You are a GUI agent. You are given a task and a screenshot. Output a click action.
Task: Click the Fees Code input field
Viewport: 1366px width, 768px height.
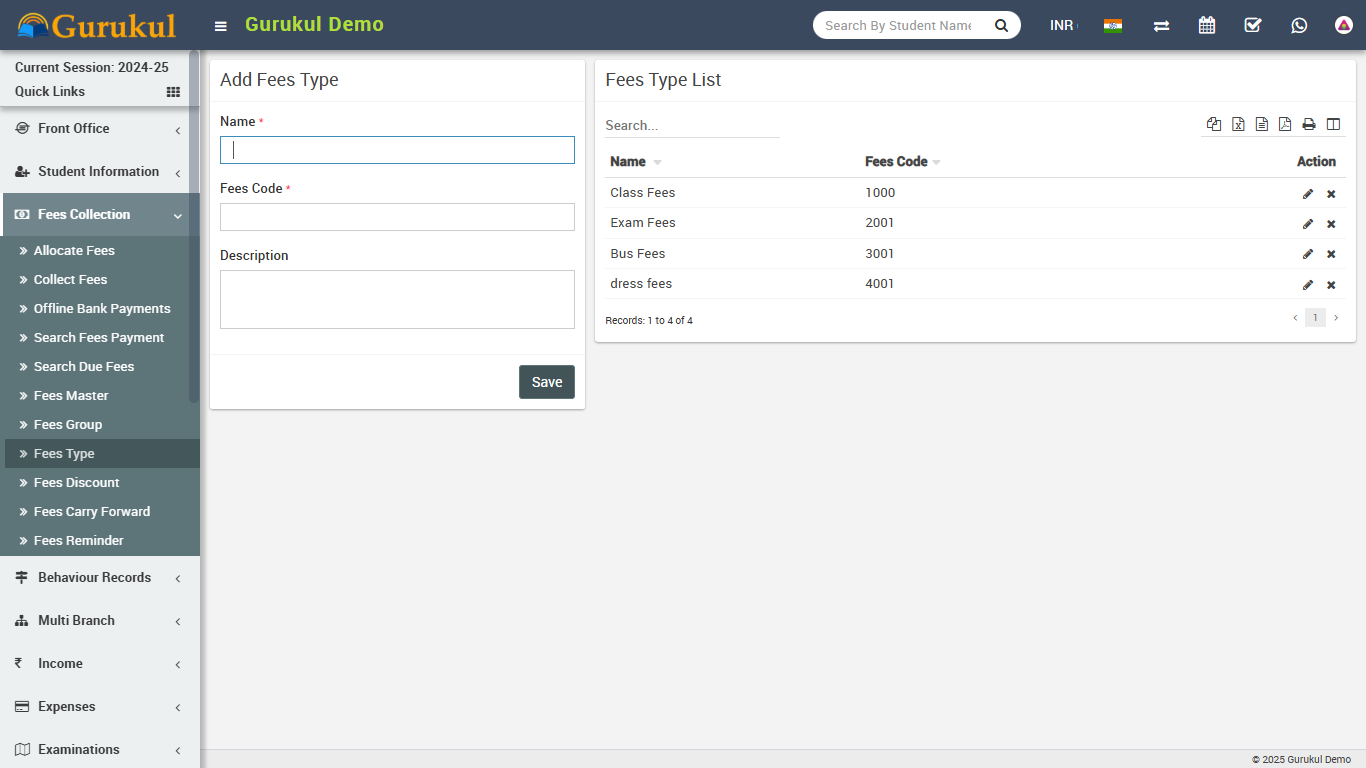397,217
